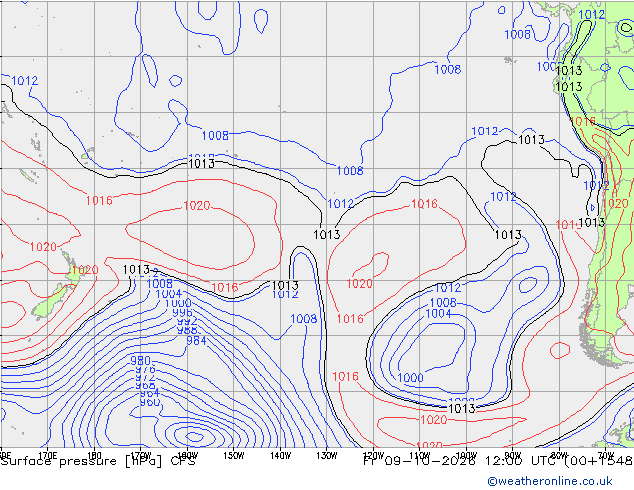Click the blue 988 isobar label

(187, 330)
